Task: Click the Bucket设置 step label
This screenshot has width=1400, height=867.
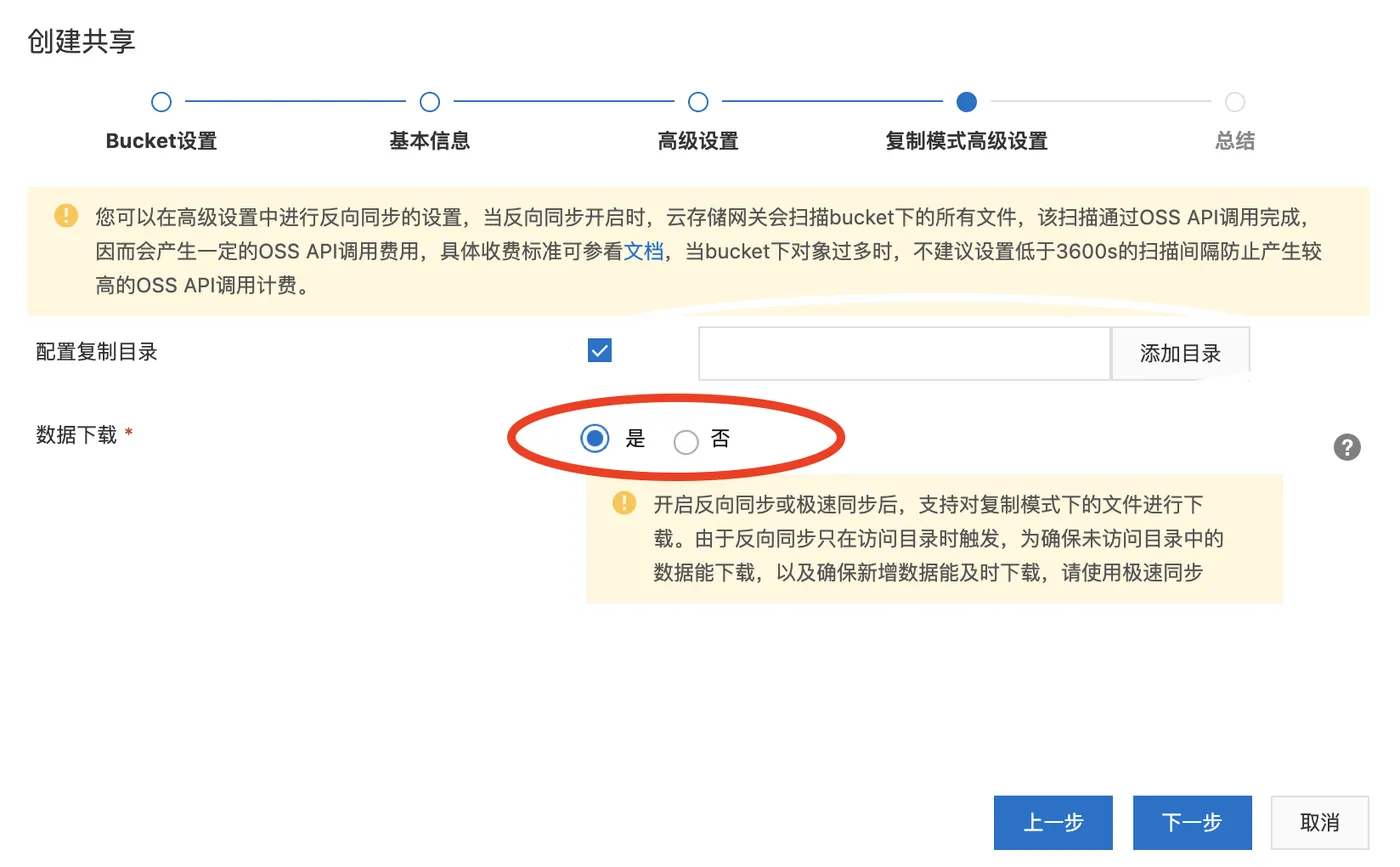Action: [161, 141]
